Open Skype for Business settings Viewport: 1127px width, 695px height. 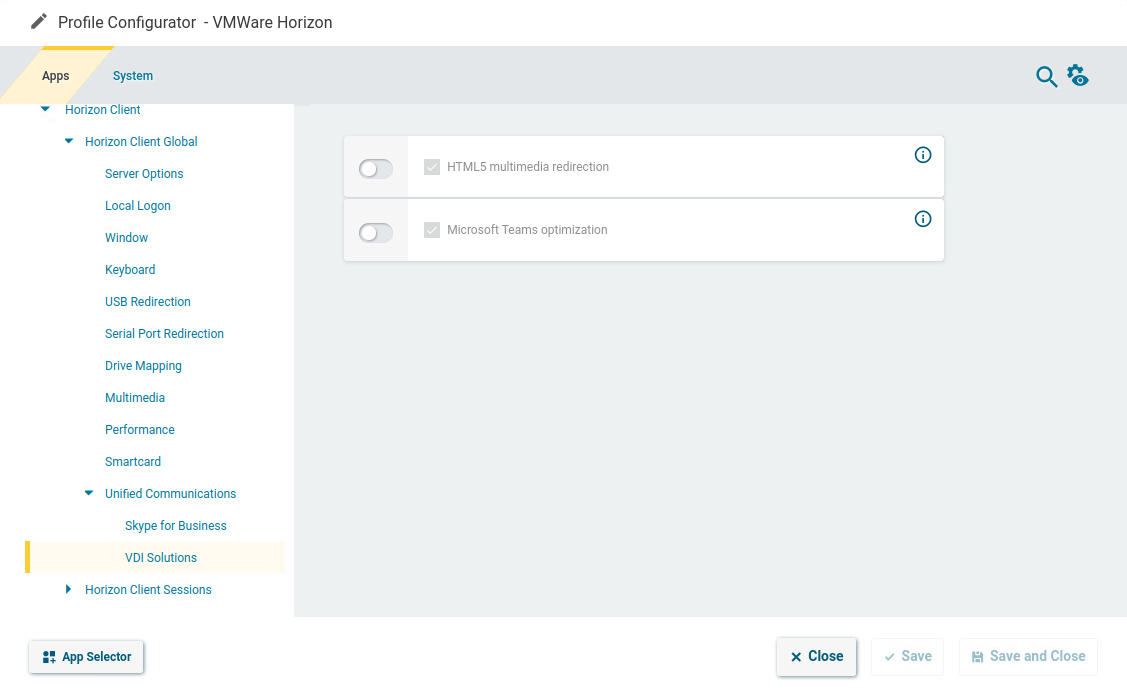(175, 525)
